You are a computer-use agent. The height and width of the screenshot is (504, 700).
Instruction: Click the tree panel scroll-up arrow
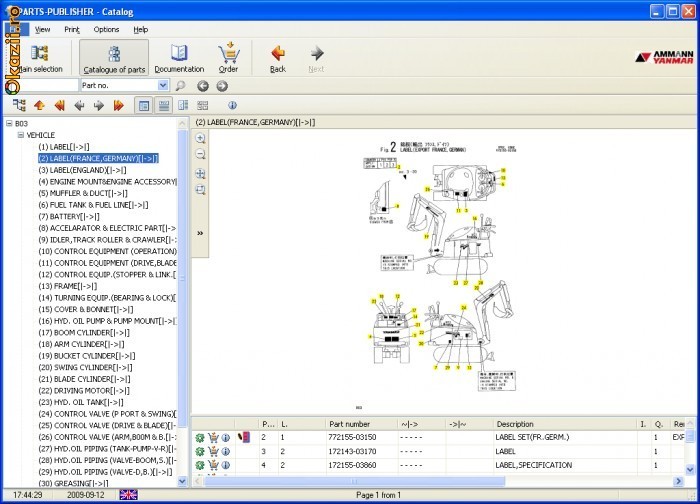pyautogui.click(x=182, y=124)
